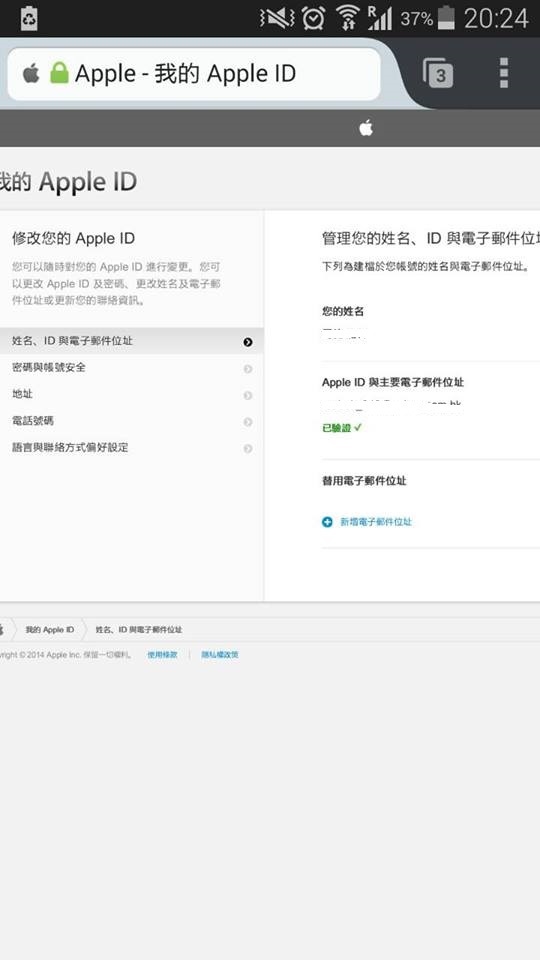Click Apple ID 與主要電子郵件位址 label

[392, 382]
